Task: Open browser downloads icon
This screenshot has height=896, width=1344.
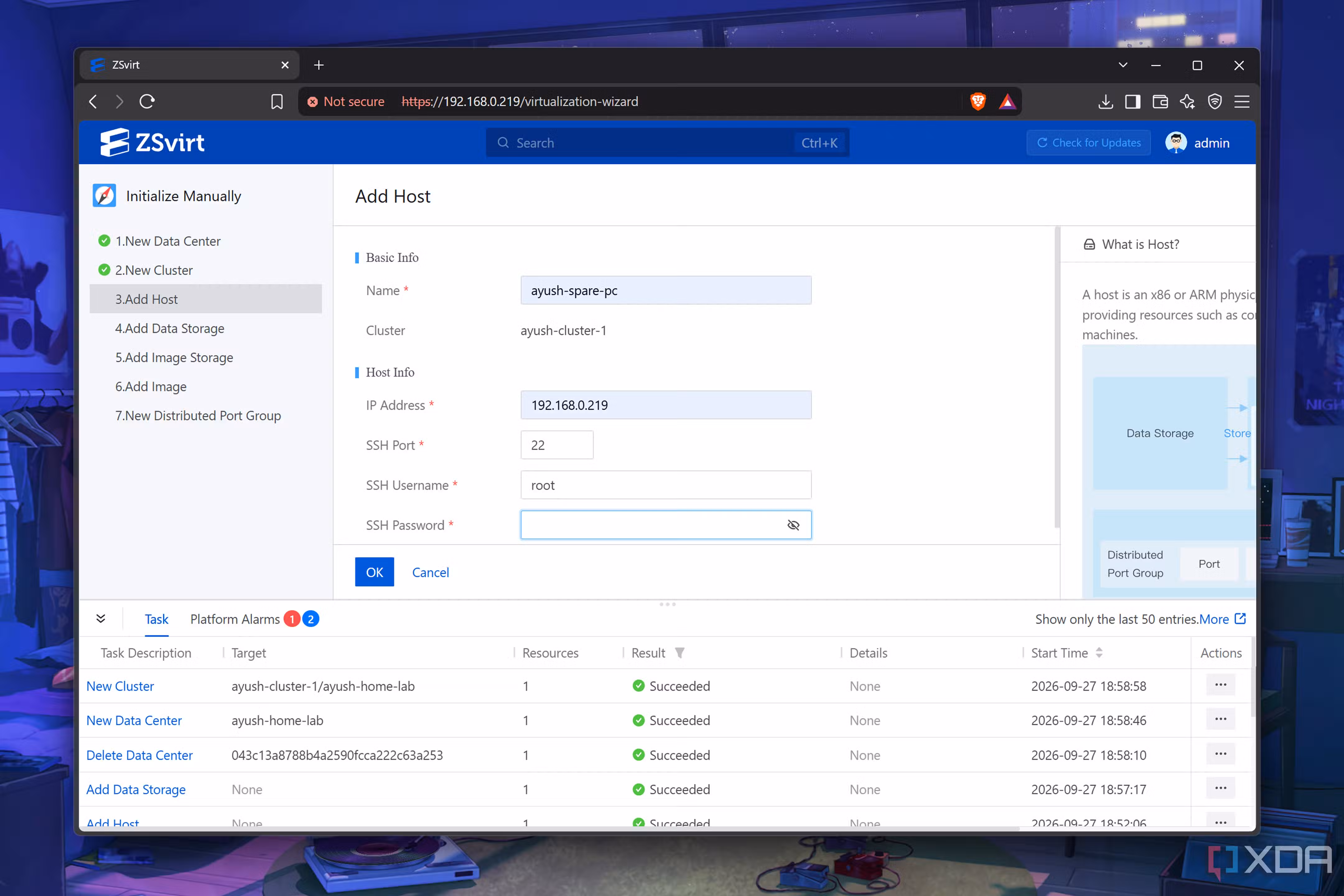Action: point(1105,102)
